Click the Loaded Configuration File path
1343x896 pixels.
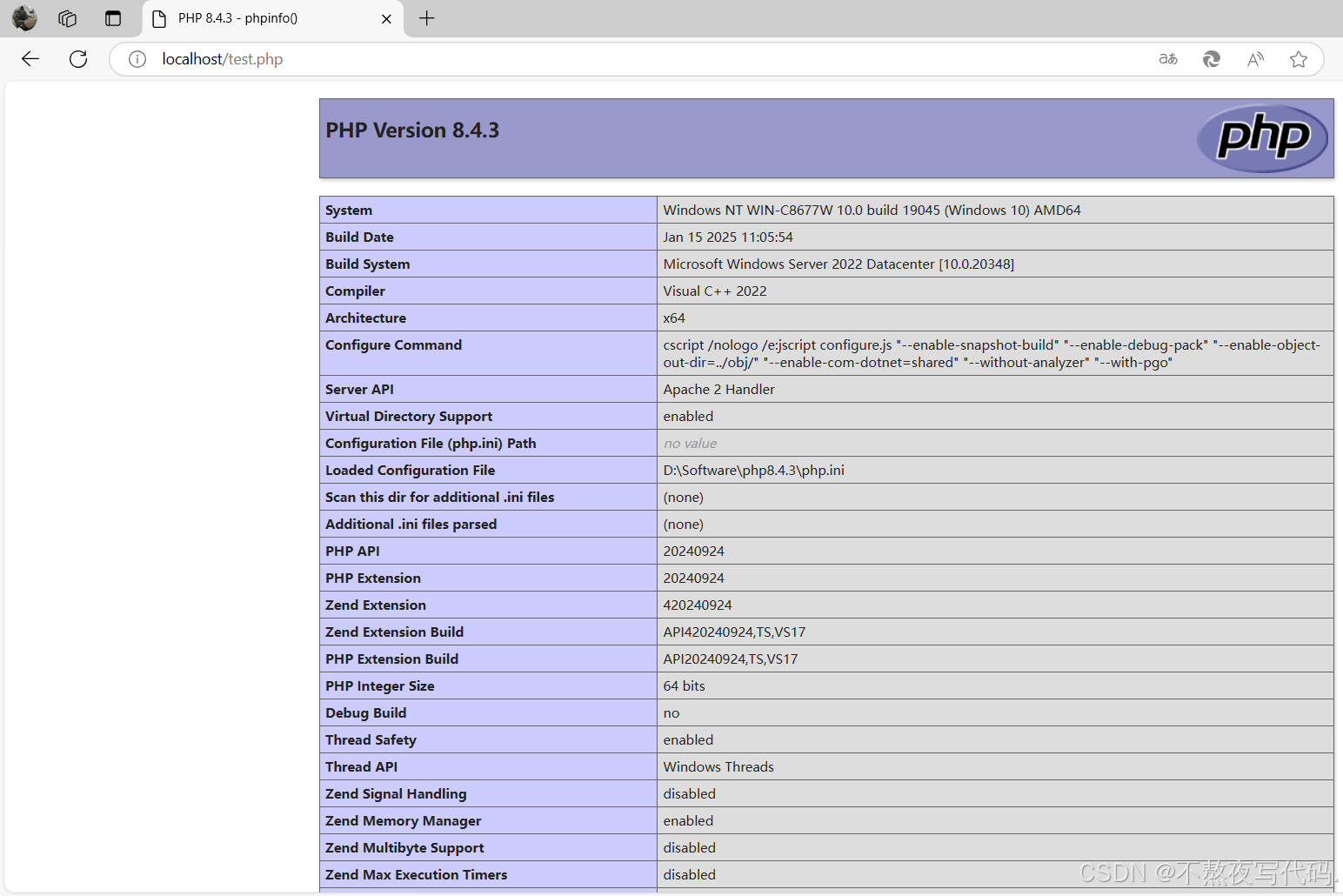coord(753,470)
